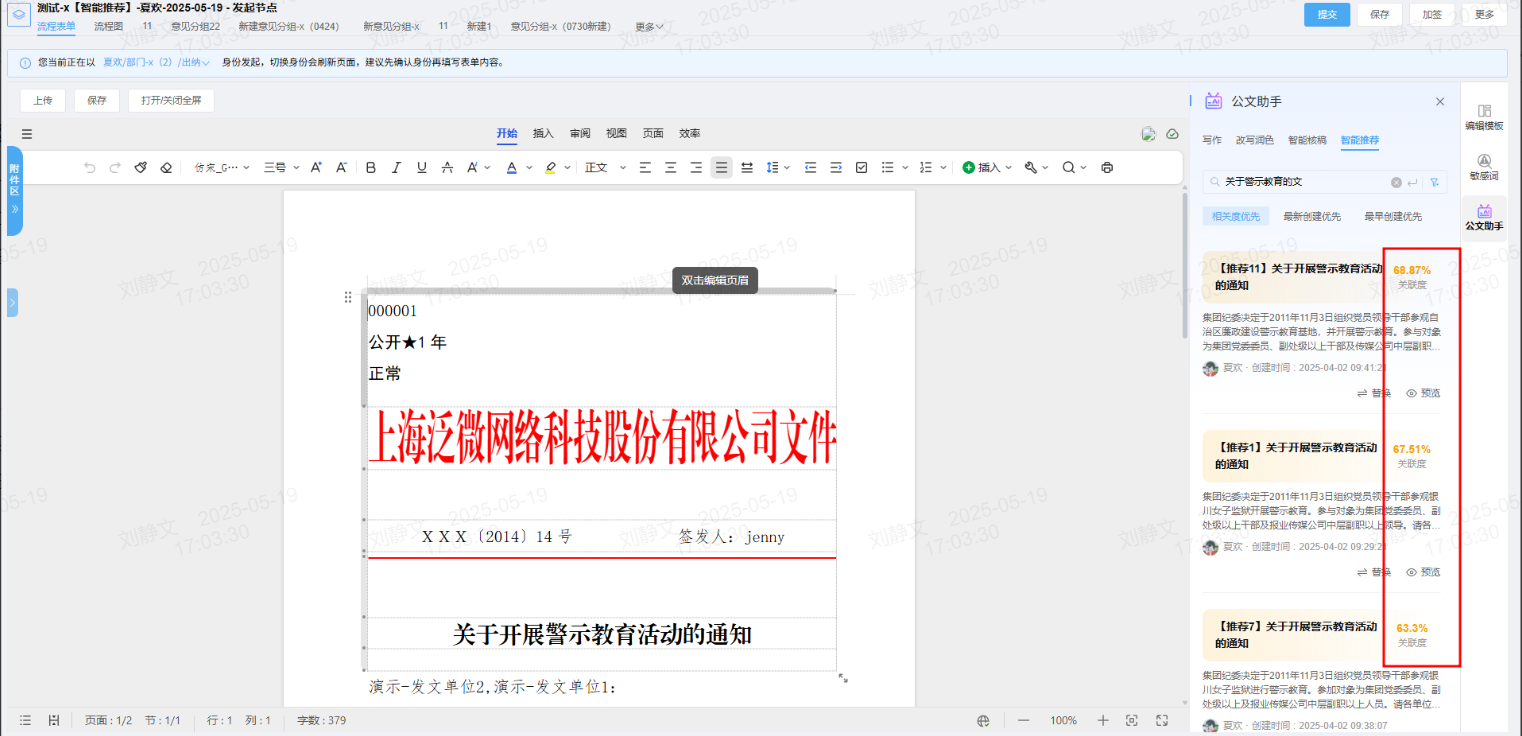The height and width of the screenshot is (736, 1522).
Task: Align text left
Action: (x=645, y=167)
